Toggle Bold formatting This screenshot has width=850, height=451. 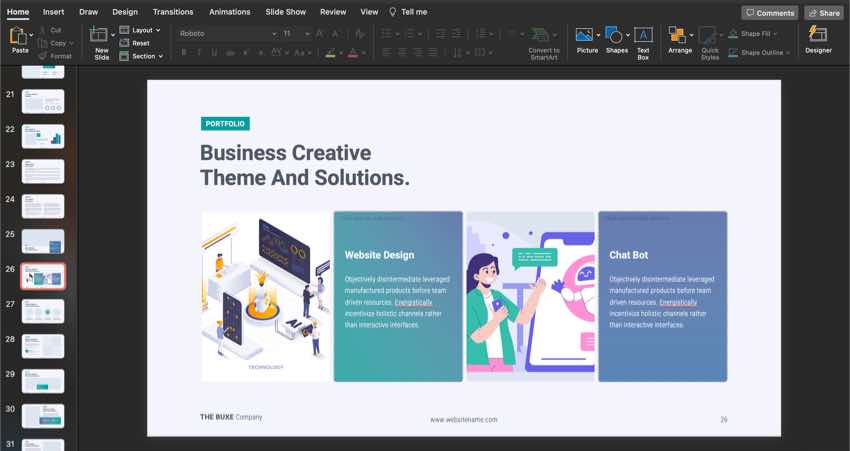(x=184, y=53)
